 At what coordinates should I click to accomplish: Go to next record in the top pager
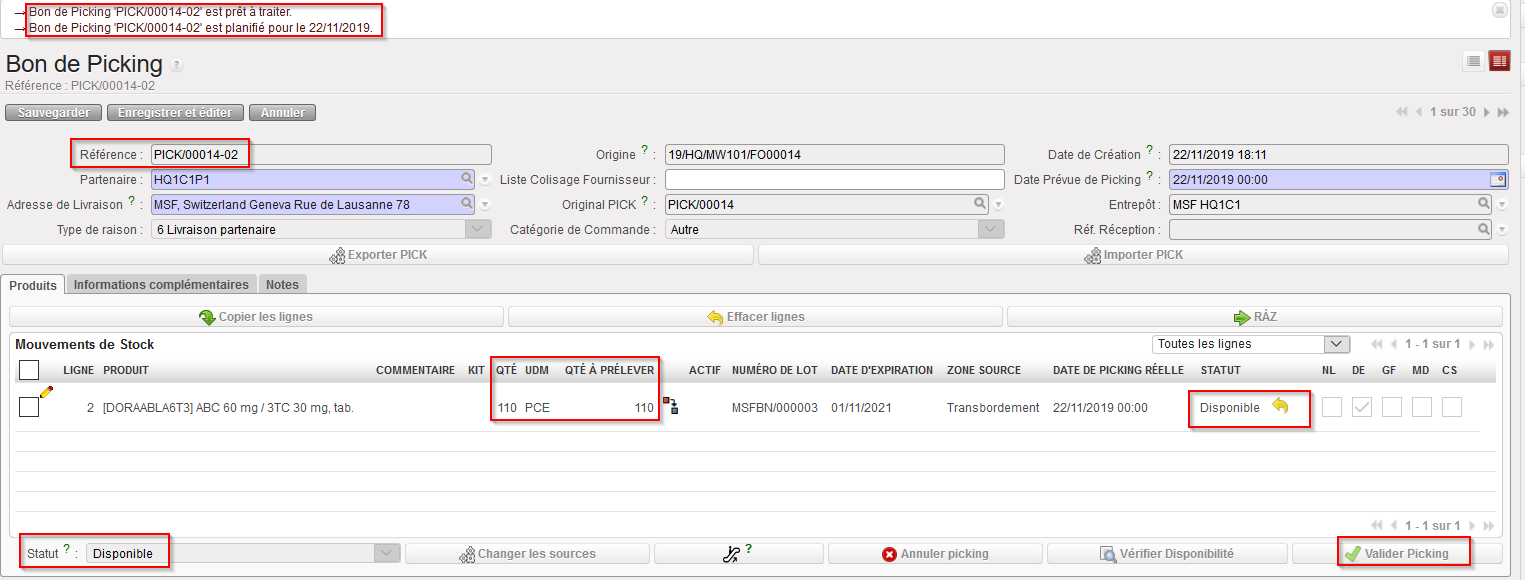tap(1487, 112)
